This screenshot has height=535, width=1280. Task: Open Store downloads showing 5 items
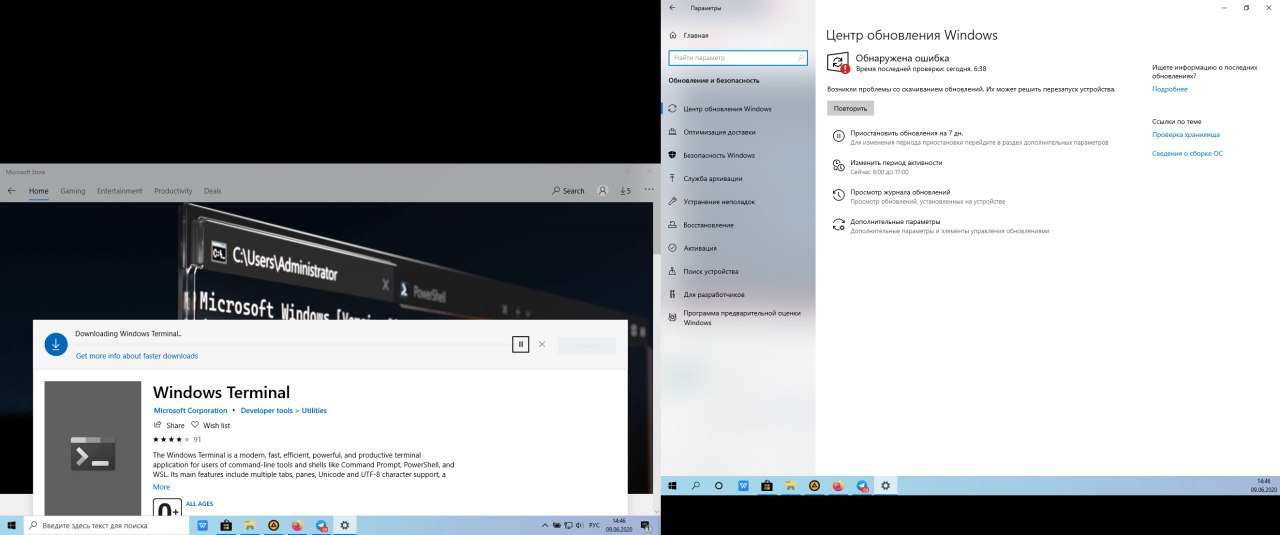click(x=625, y=191)
